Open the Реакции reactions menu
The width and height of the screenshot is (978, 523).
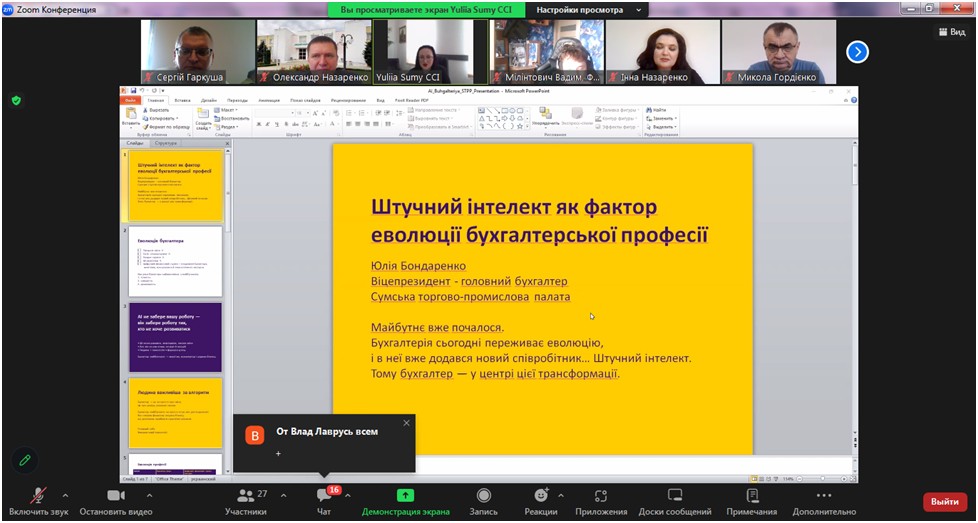[x=541, y=496]
